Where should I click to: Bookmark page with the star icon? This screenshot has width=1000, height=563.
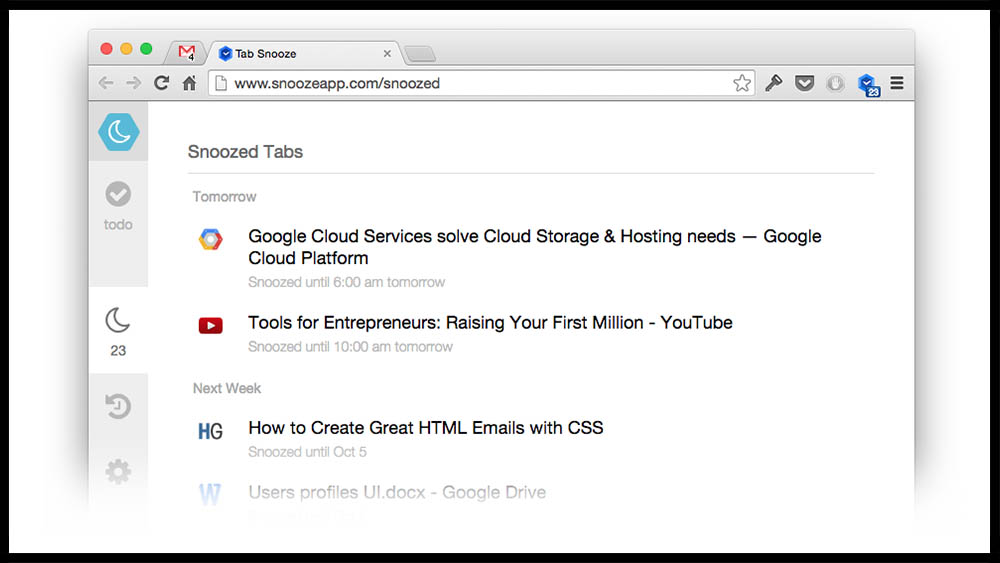pos(741,84)
